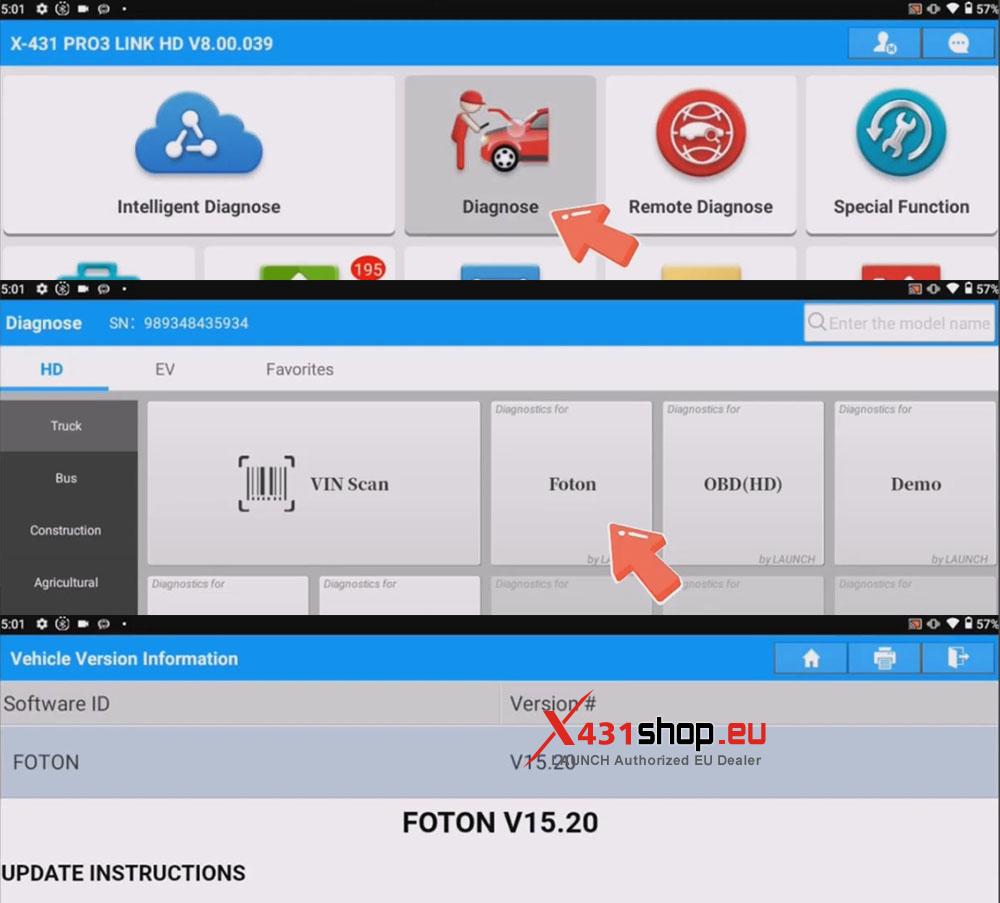Click the VIN barcode scan icon

[267, 483]
